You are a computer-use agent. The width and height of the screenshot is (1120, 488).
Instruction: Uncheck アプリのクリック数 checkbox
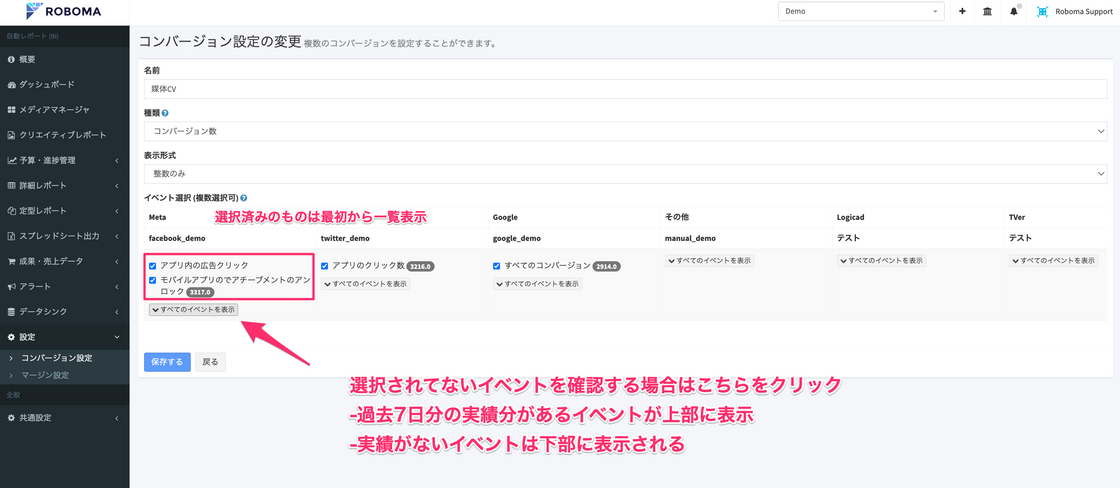tap(325, 266)
